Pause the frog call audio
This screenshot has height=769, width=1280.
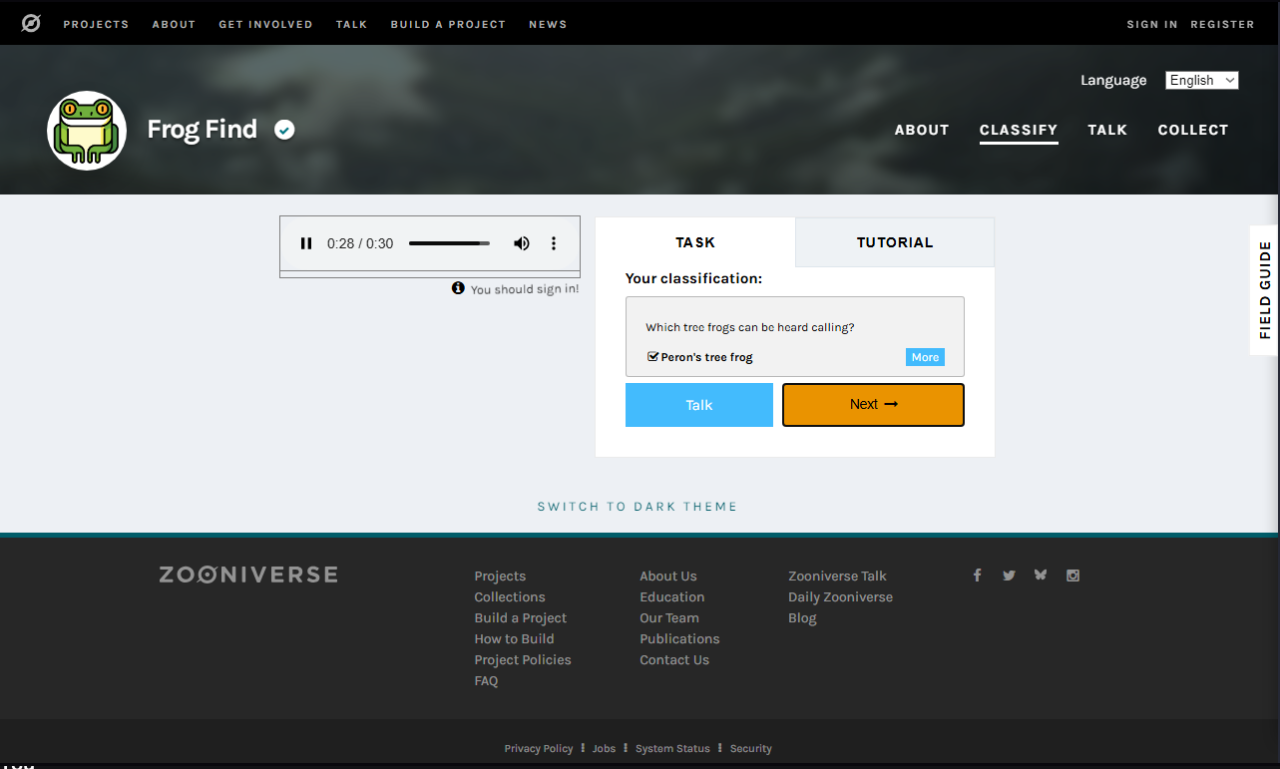(306, 243)
